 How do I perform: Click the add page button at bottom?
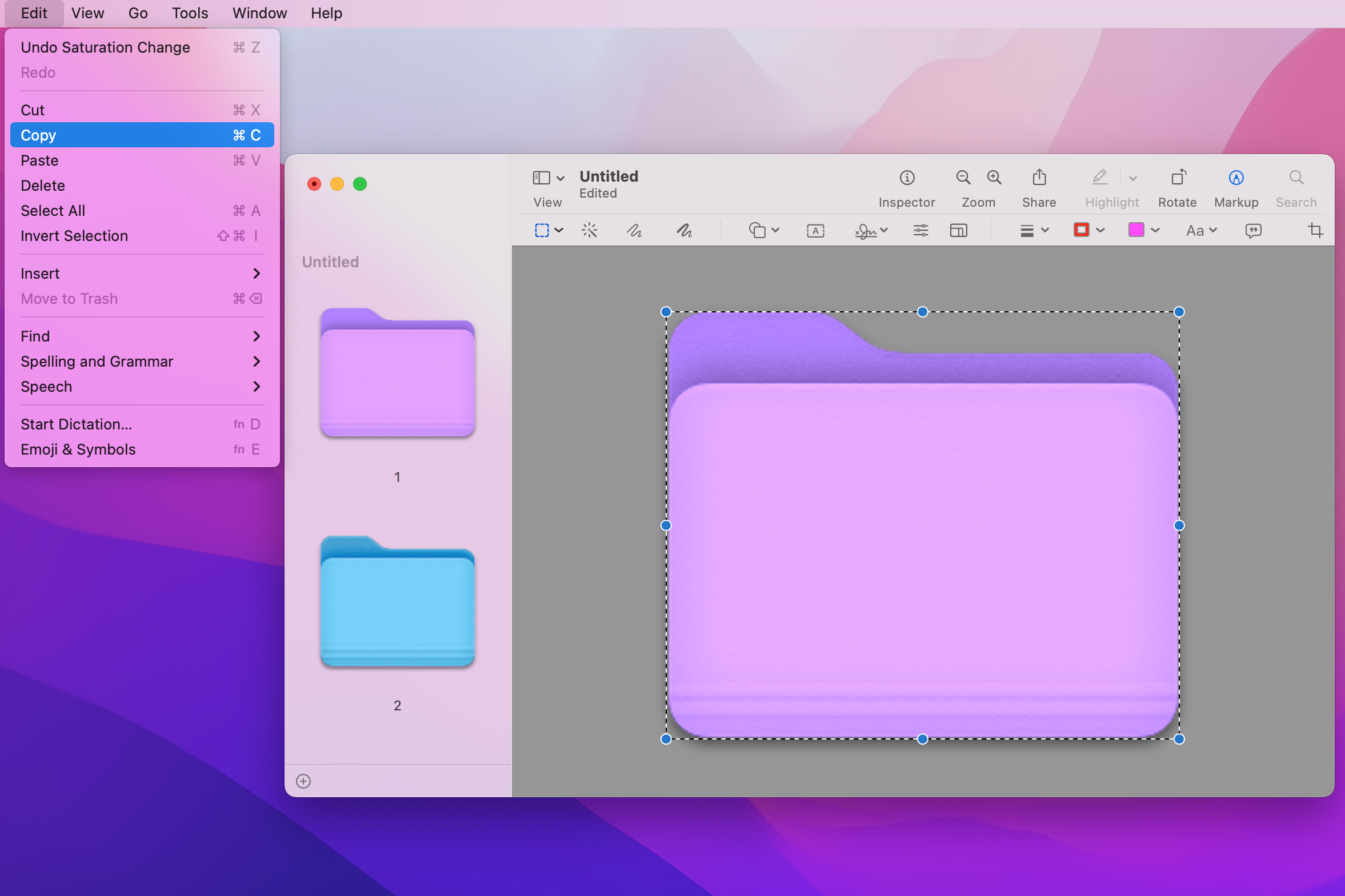303,781
